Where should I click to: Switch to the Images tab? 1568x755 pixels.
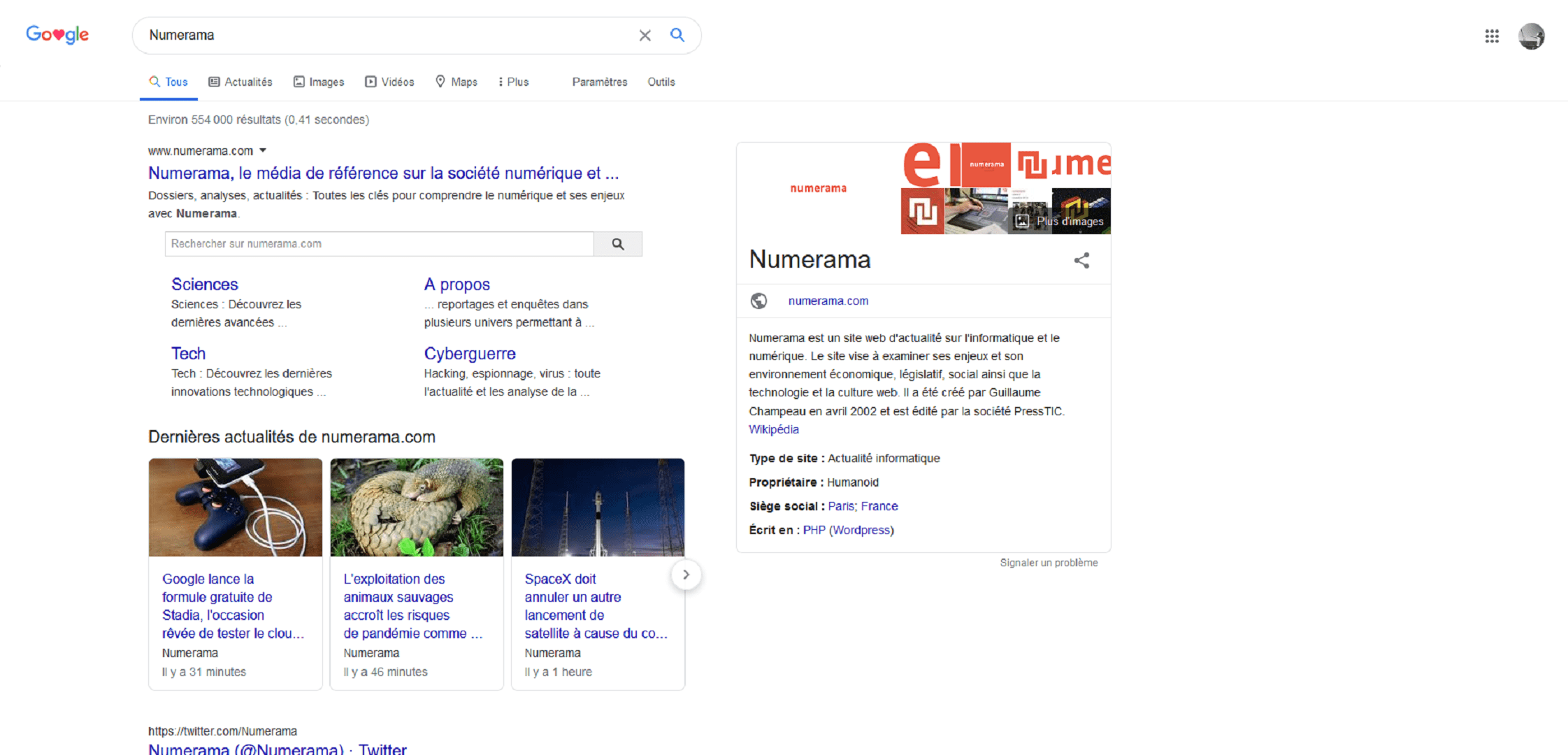(319, 82)
